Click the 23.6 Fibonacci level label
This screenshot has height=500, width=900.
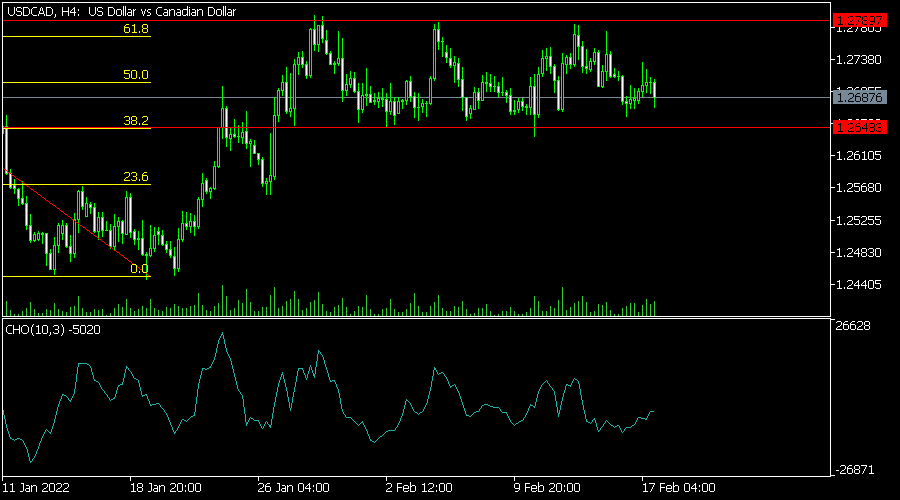(x=135, y=177)
